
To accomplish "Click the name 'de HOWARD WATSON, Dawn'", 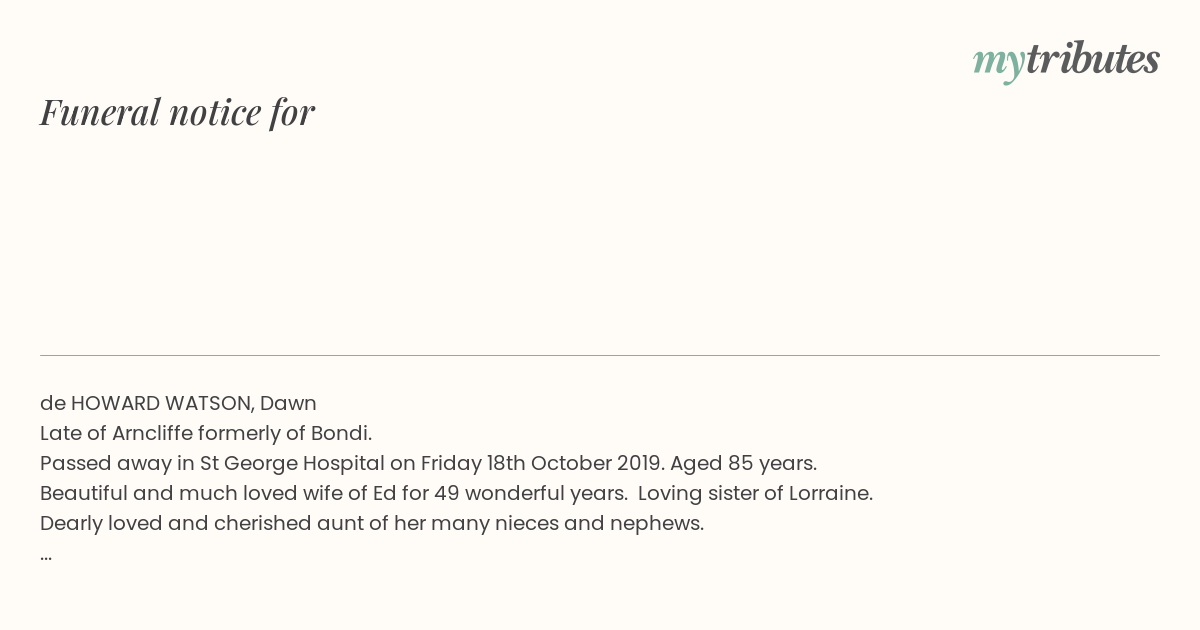I will (x=178, y=403).
